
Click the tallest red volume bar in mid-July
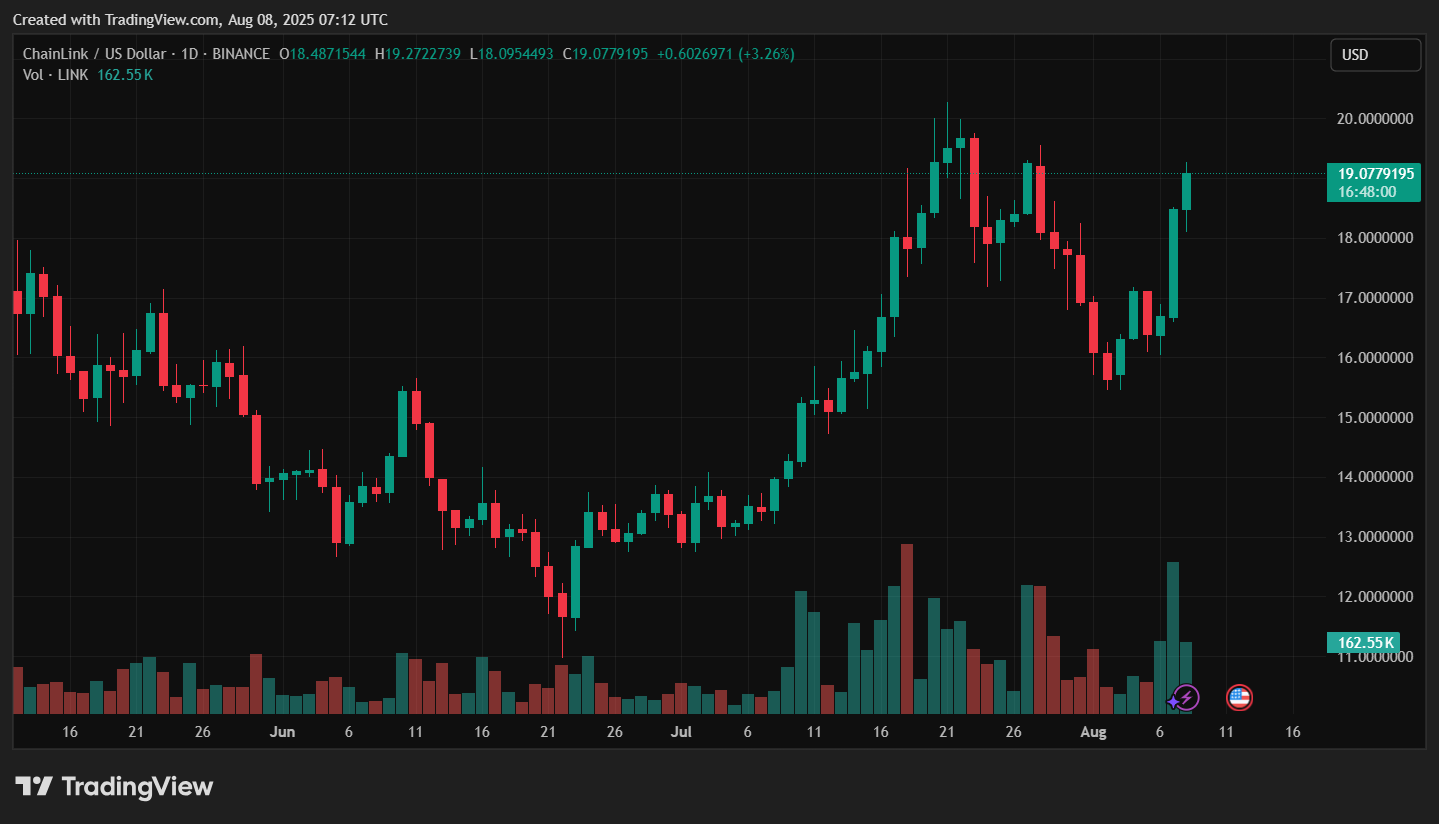point(907,628)
